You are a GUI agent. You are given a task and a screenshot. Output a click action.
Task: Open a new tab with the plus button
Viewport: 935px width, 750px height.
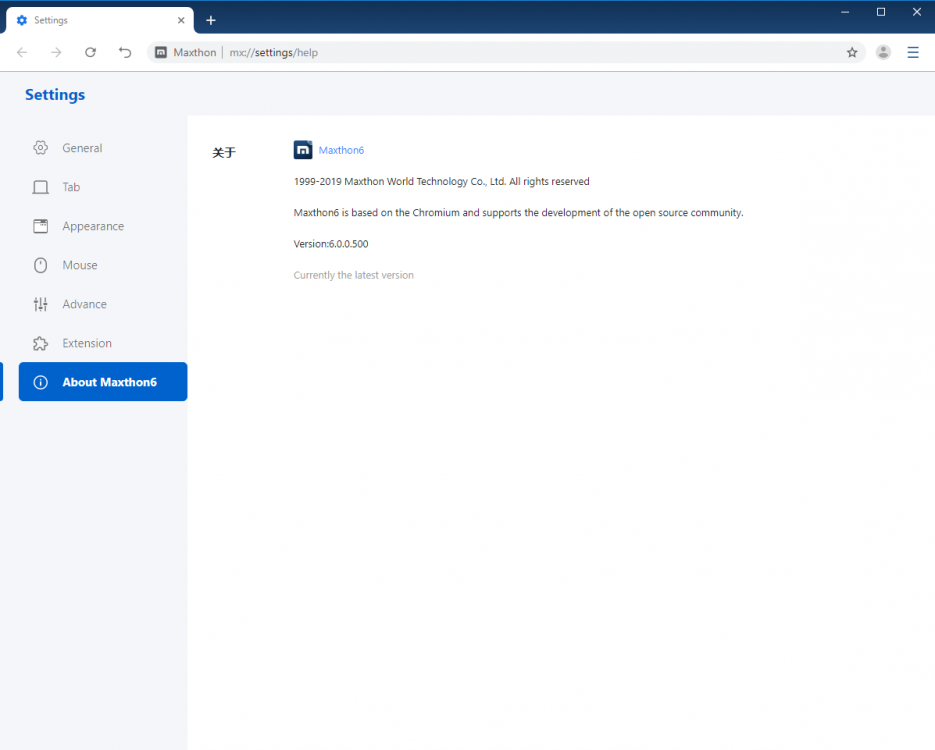pyautogui.click(x=211, y=20)
